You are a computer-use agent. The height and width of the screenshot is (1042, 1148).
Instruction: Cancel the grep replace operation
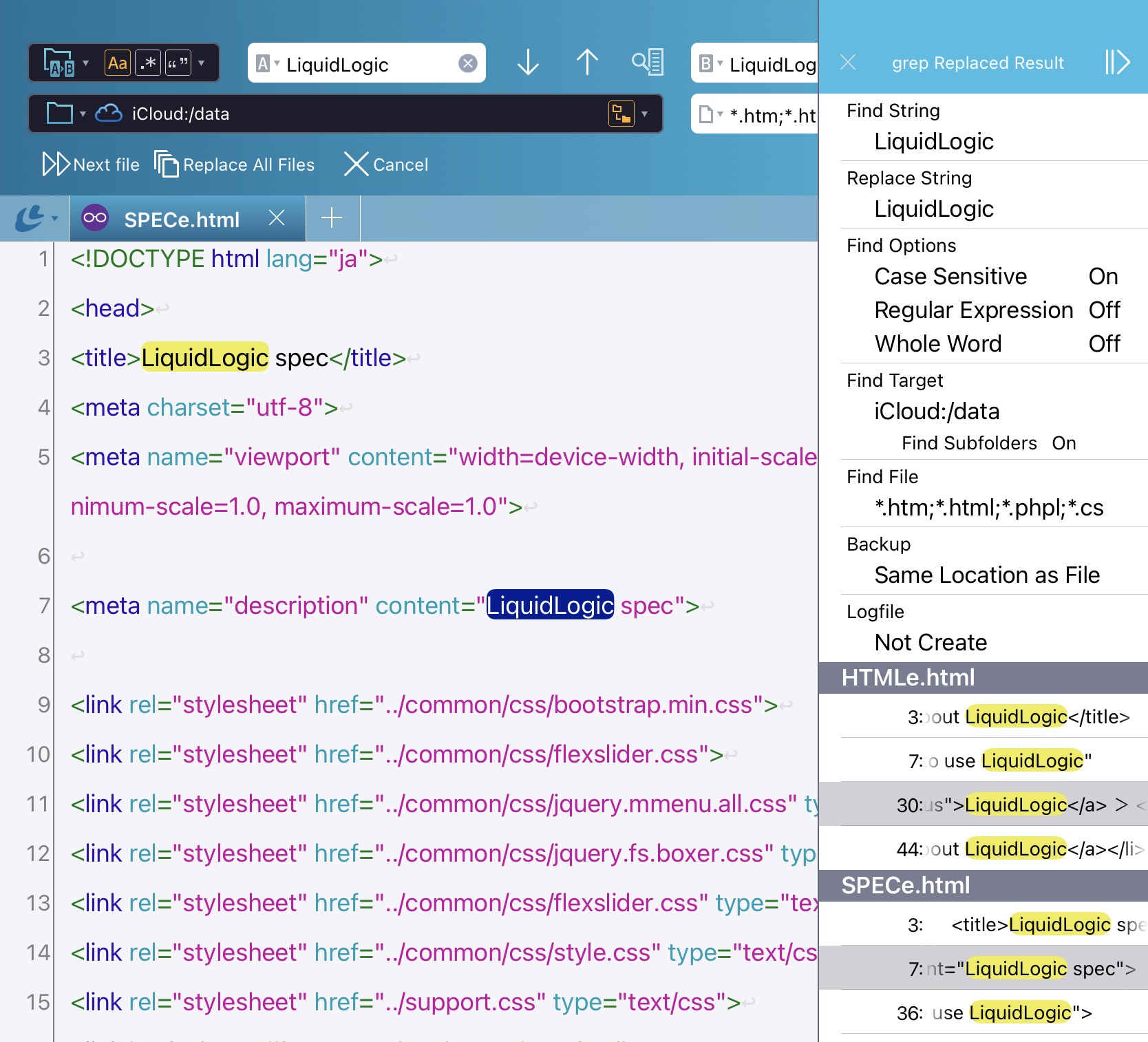[386, 164]
